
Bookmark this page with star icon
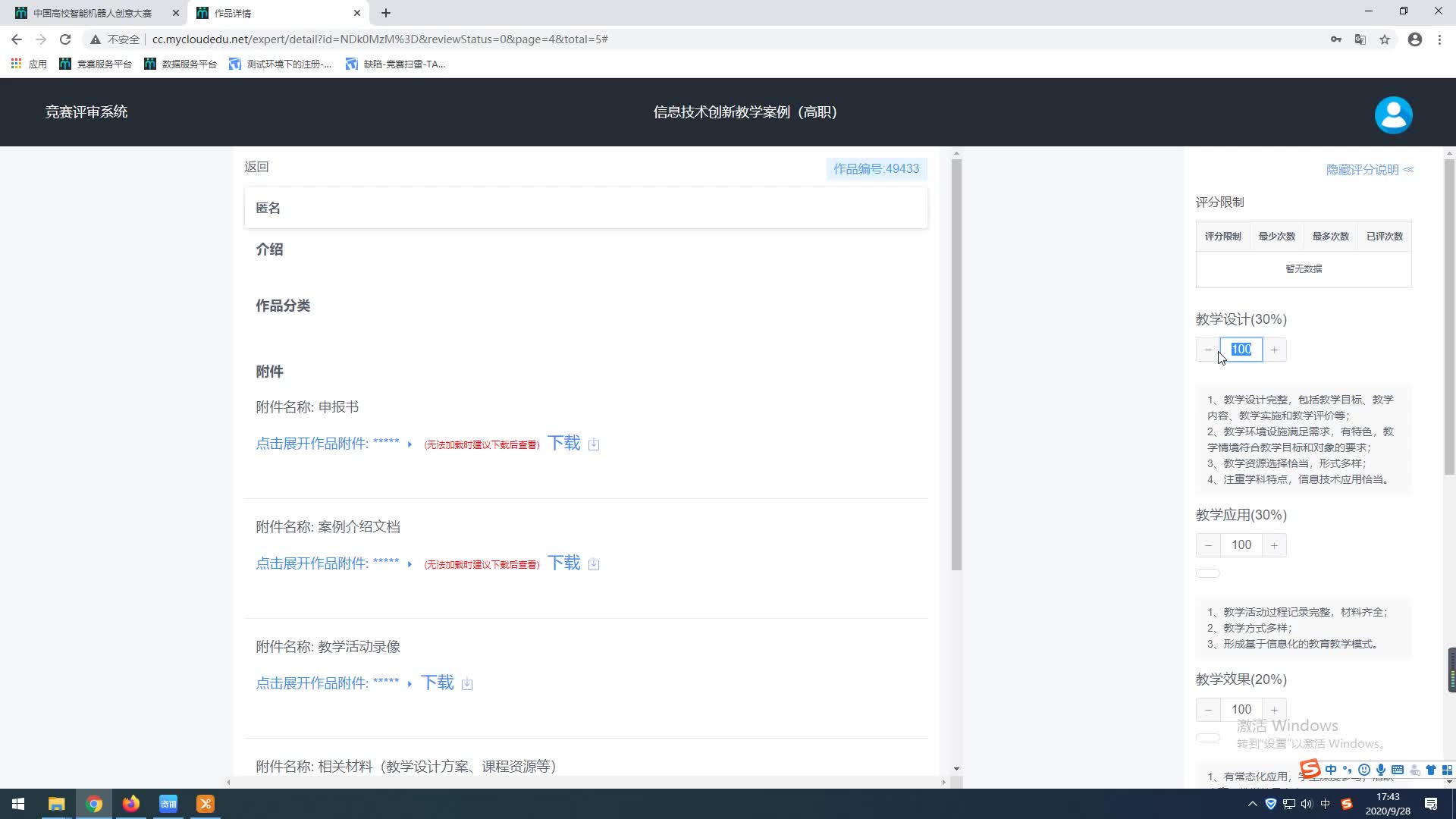click(1385, 39)
